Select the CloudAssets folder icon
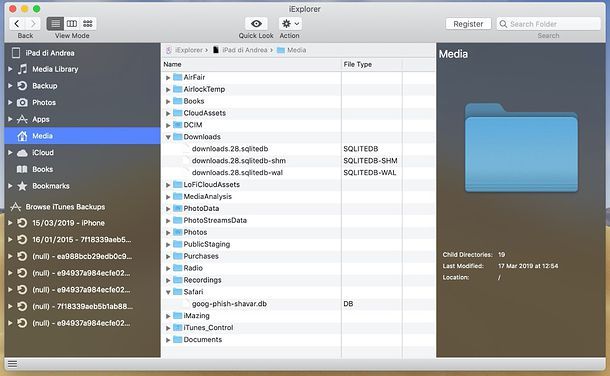 [x=178, y=113]
